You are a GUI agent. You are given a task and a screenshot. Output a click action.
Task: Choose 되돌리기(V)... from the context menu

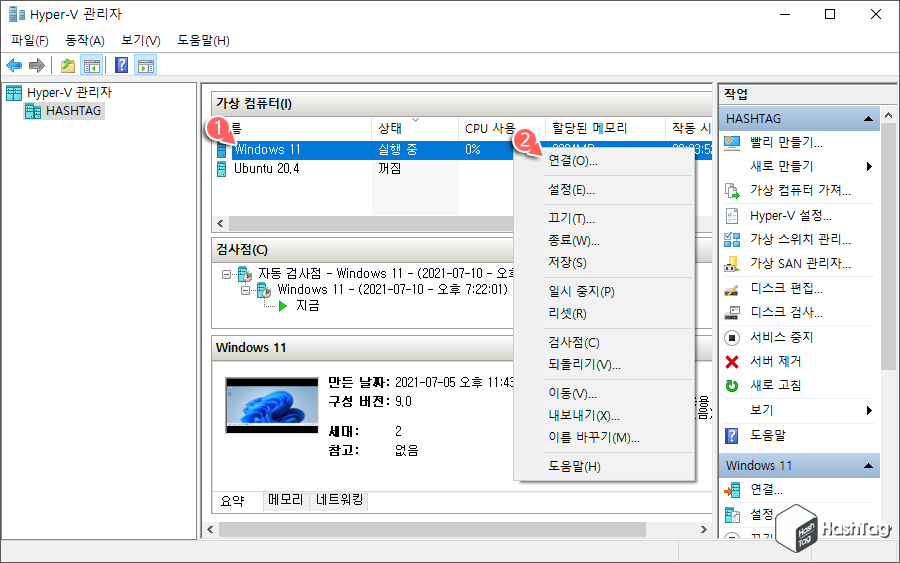(604, 364)
